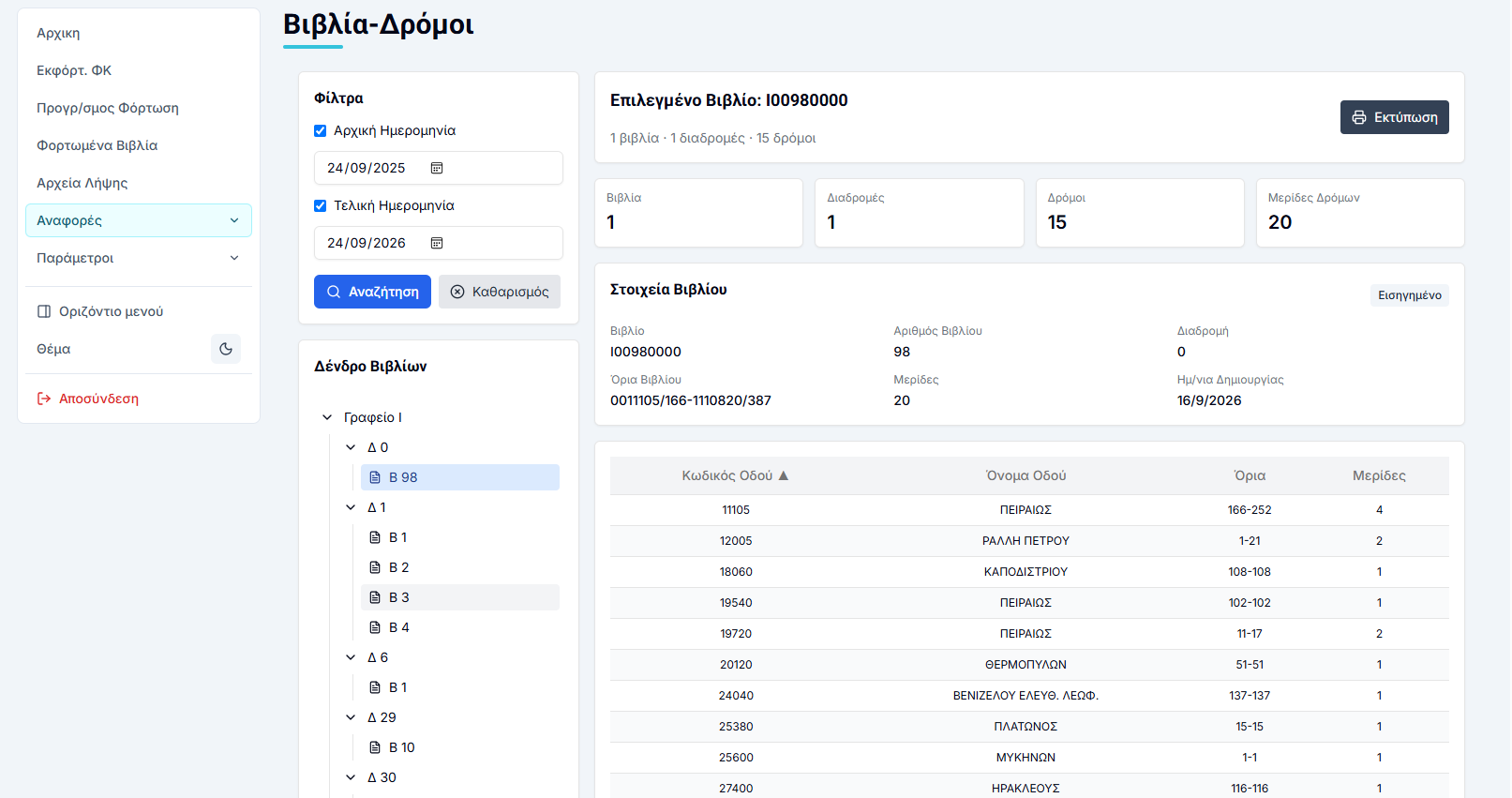Collapse the Δ 1 tree node
The width and height of the screenshot is (1512, 798).
click(351, 507)
